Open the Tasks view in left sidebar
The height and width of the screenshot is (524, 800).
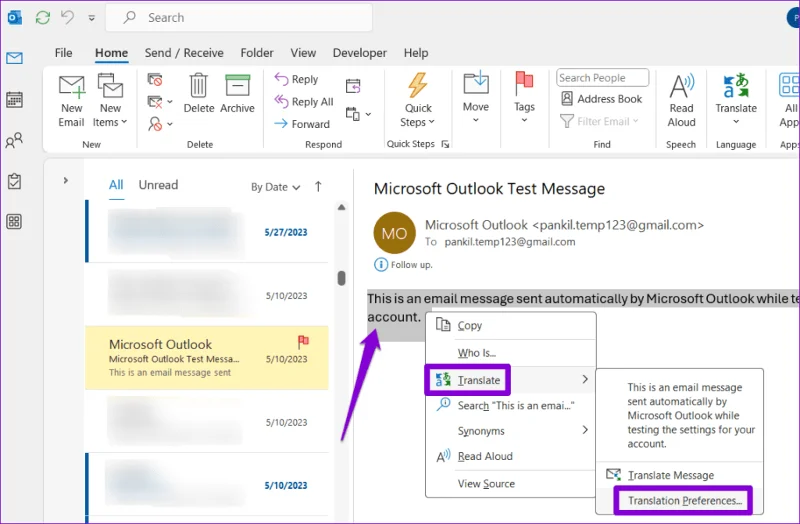[14, 181]
